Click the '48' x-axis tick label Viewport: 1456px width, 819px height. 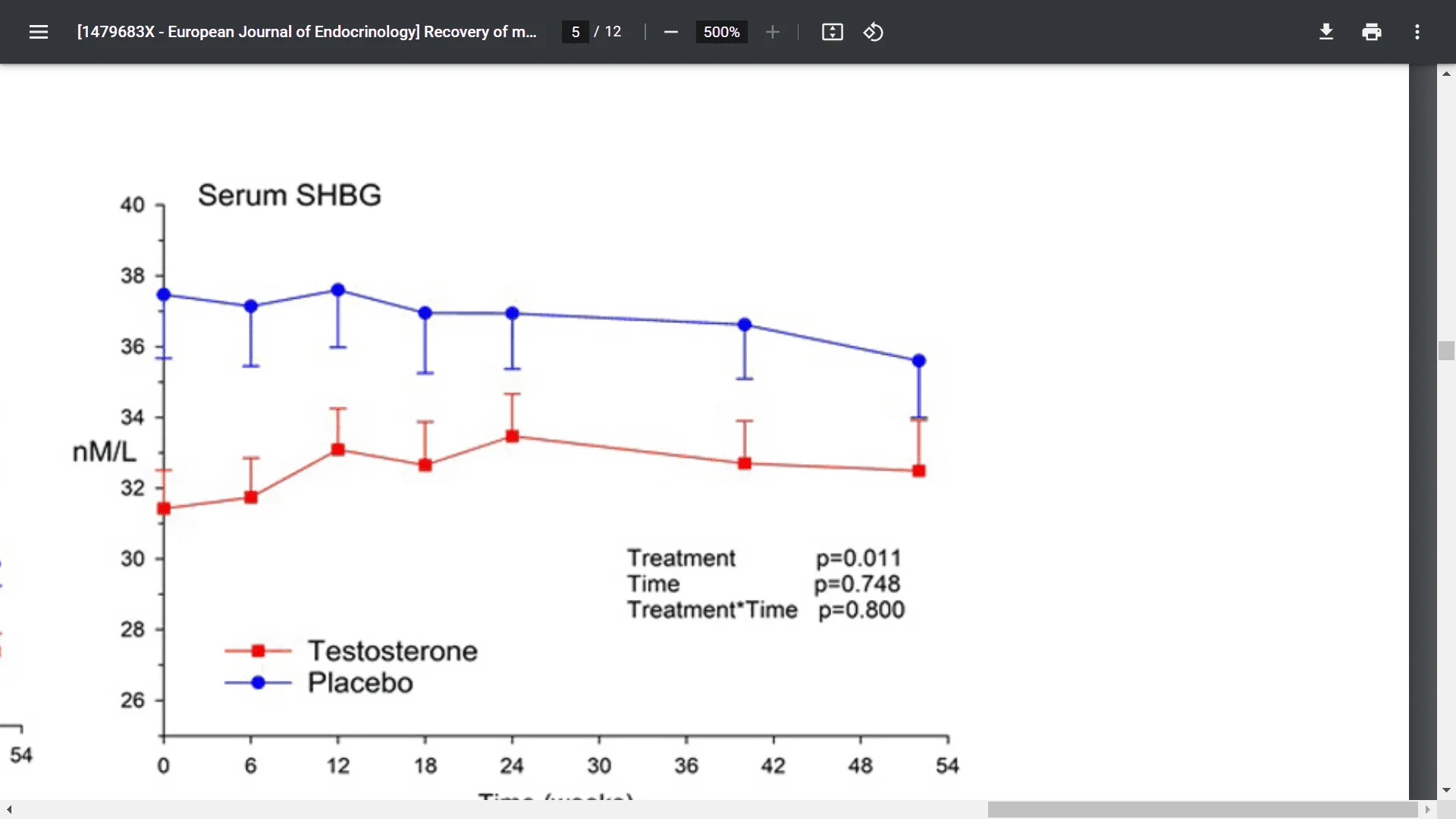click(860, 765)
